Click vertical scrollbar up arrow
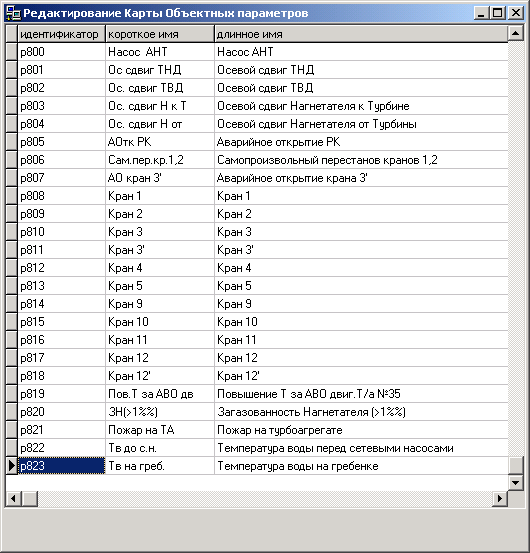The width and height of the screenshot is (530, 553). 516,34
